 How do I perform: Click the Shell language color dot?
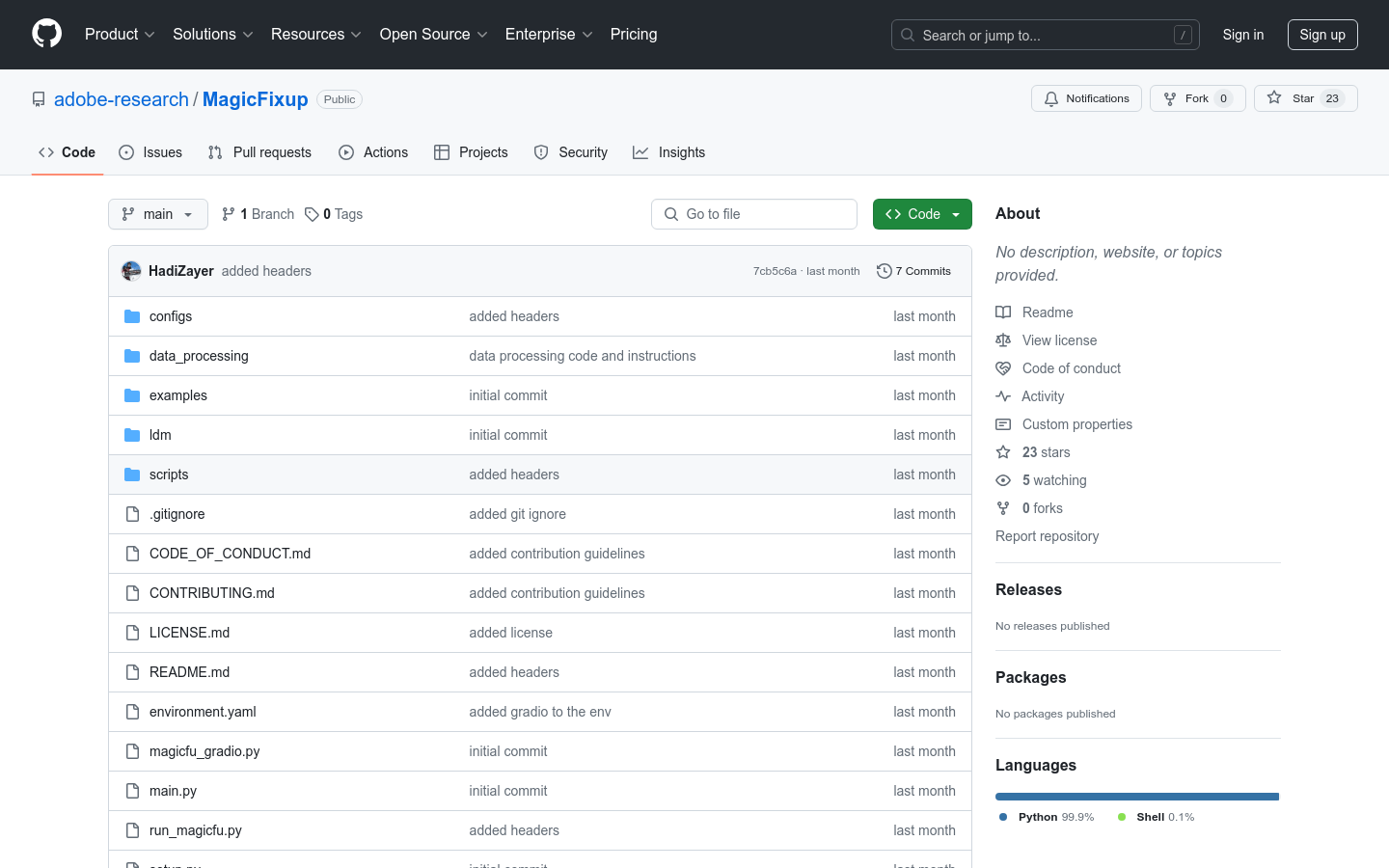[1122, 817]
